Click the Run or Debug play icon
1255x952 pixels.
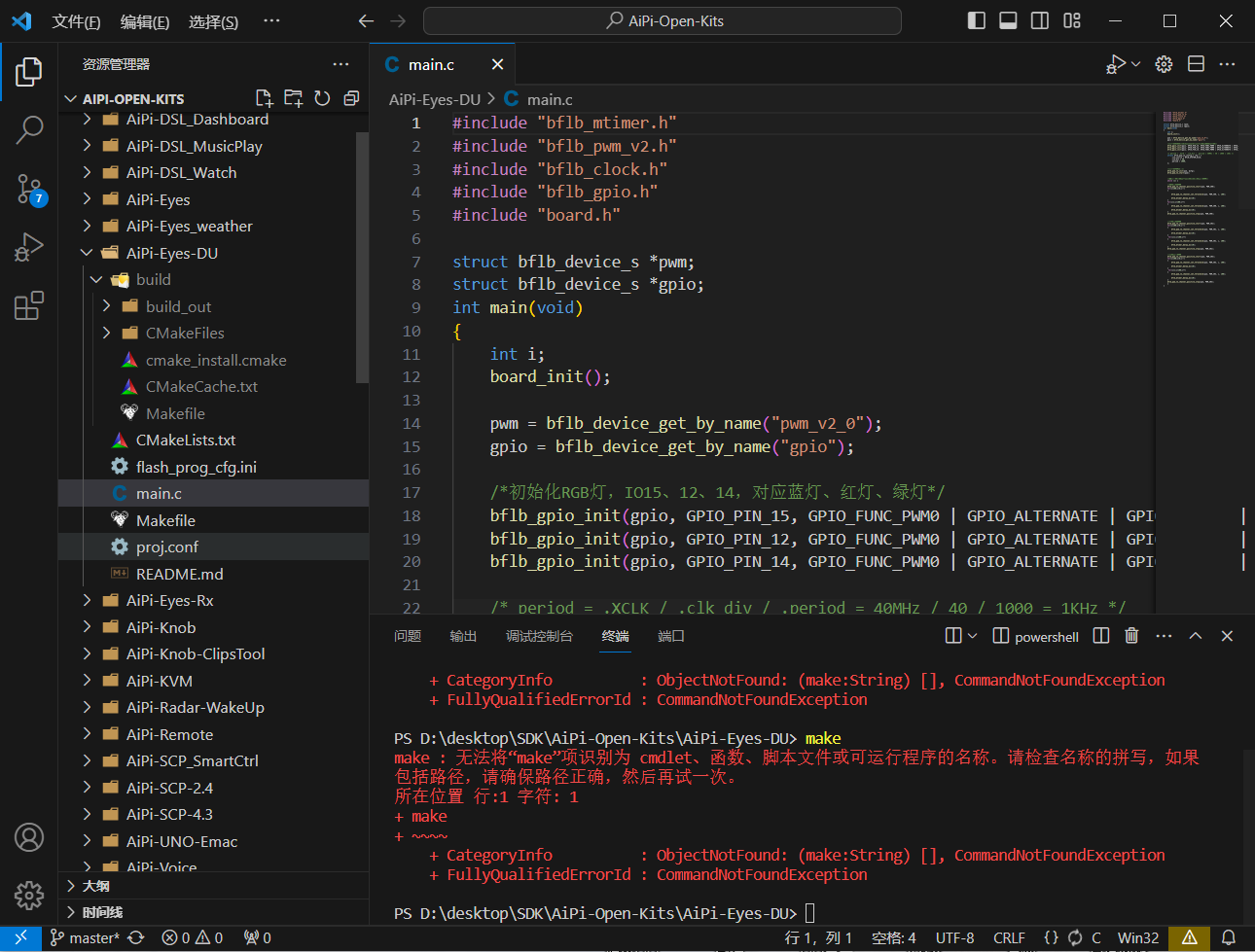tap(1116, 64)
